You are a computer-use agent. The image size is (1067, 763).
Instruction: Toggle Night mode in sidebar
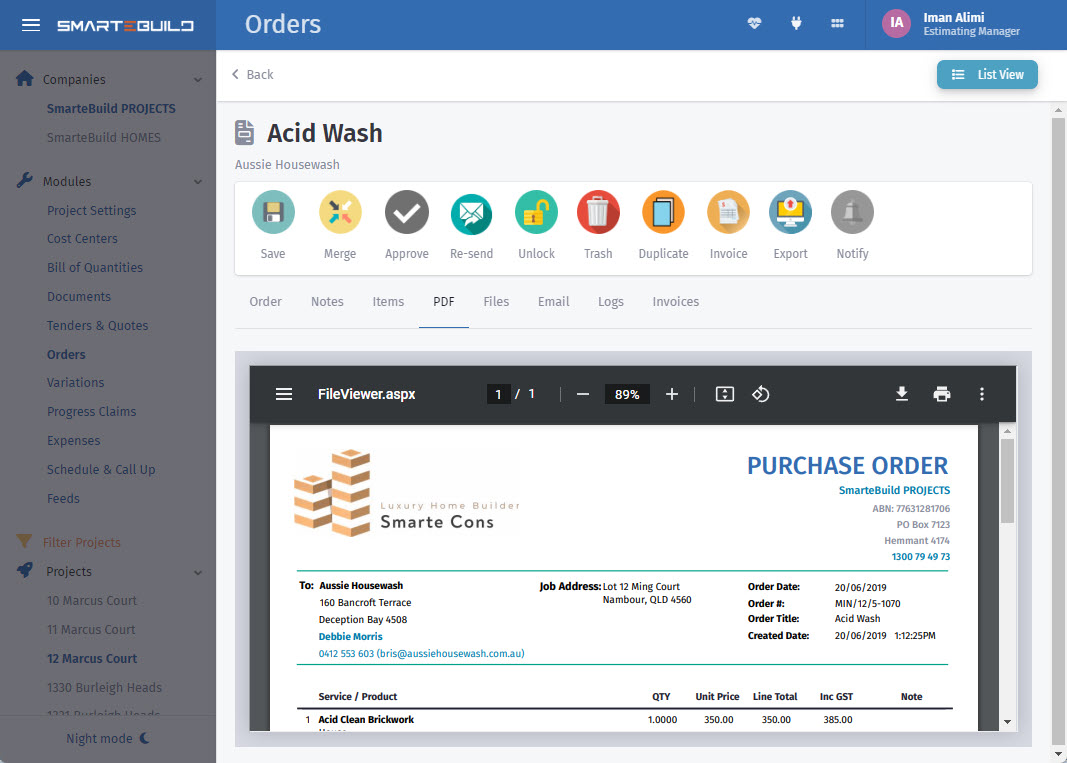107,738
